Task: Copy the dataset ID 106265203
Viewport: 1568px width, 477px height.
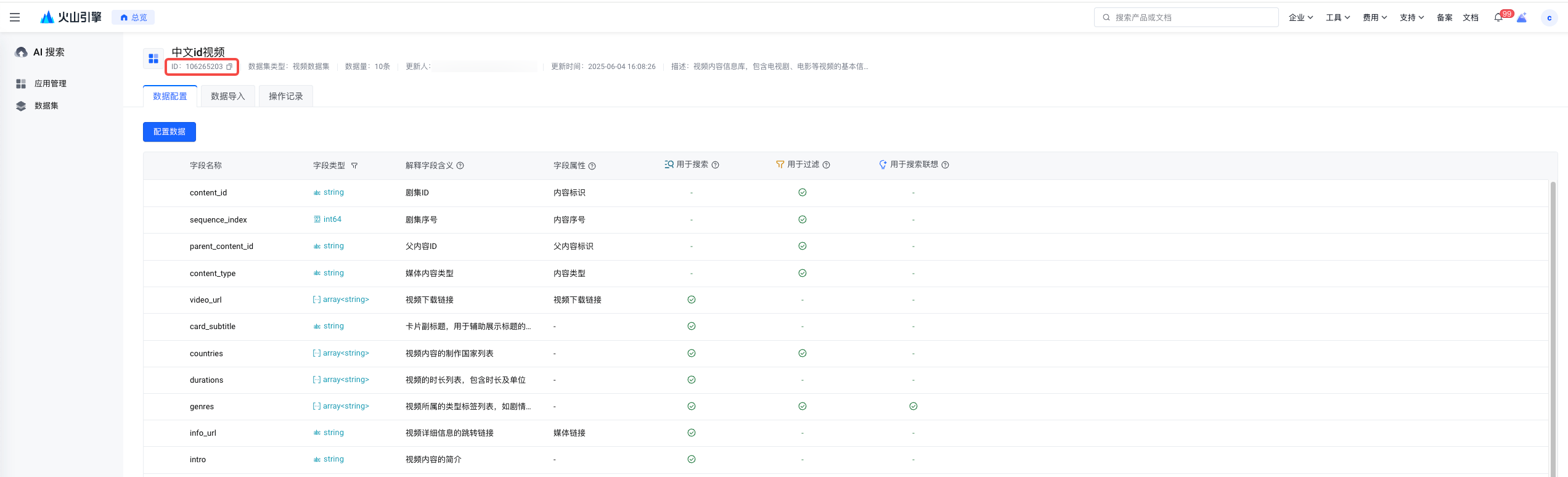Action: [x=229, y=67]
